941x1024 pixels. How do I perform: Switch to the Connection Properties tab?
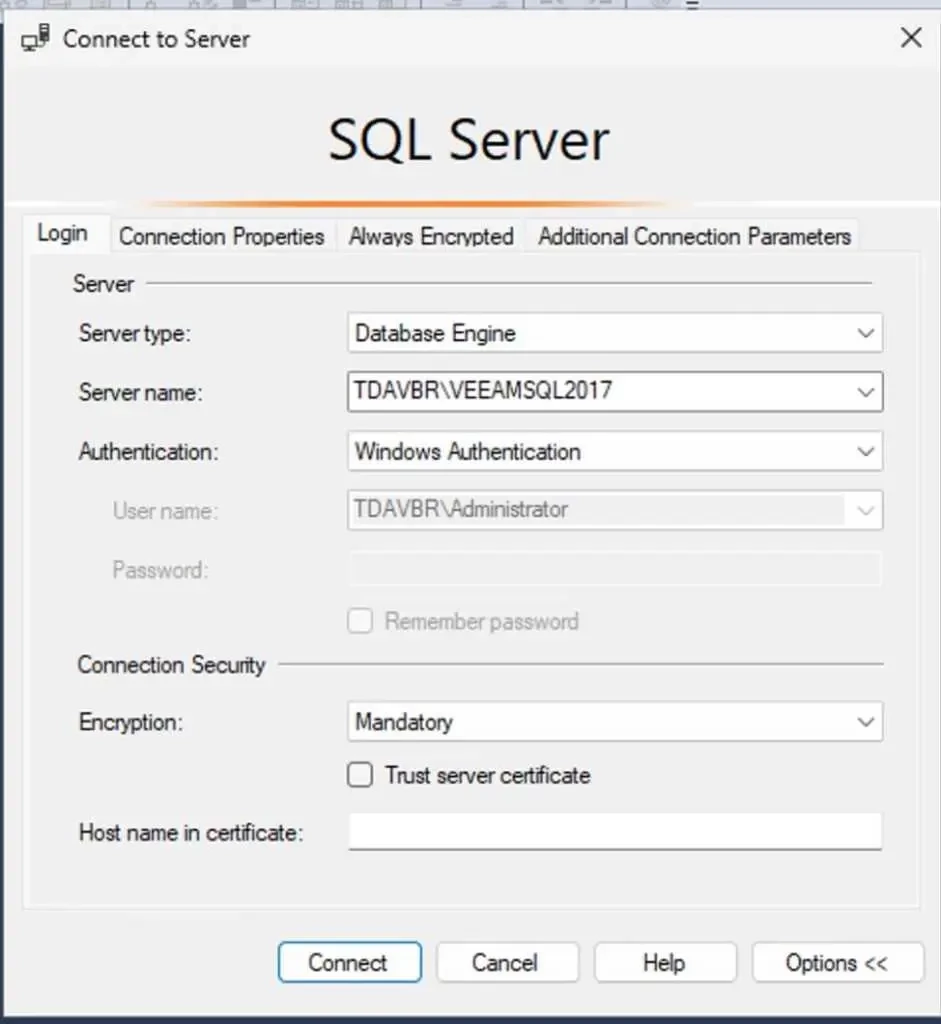pyautogui.click(x=221, y=236)
